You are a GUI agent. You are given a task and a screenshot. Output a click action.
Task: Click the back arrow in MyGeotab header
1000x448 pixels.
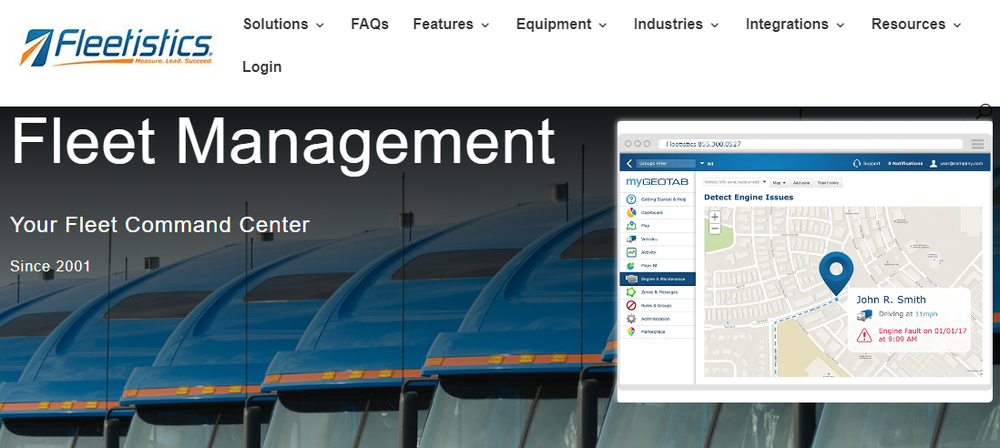coord(629,163)
